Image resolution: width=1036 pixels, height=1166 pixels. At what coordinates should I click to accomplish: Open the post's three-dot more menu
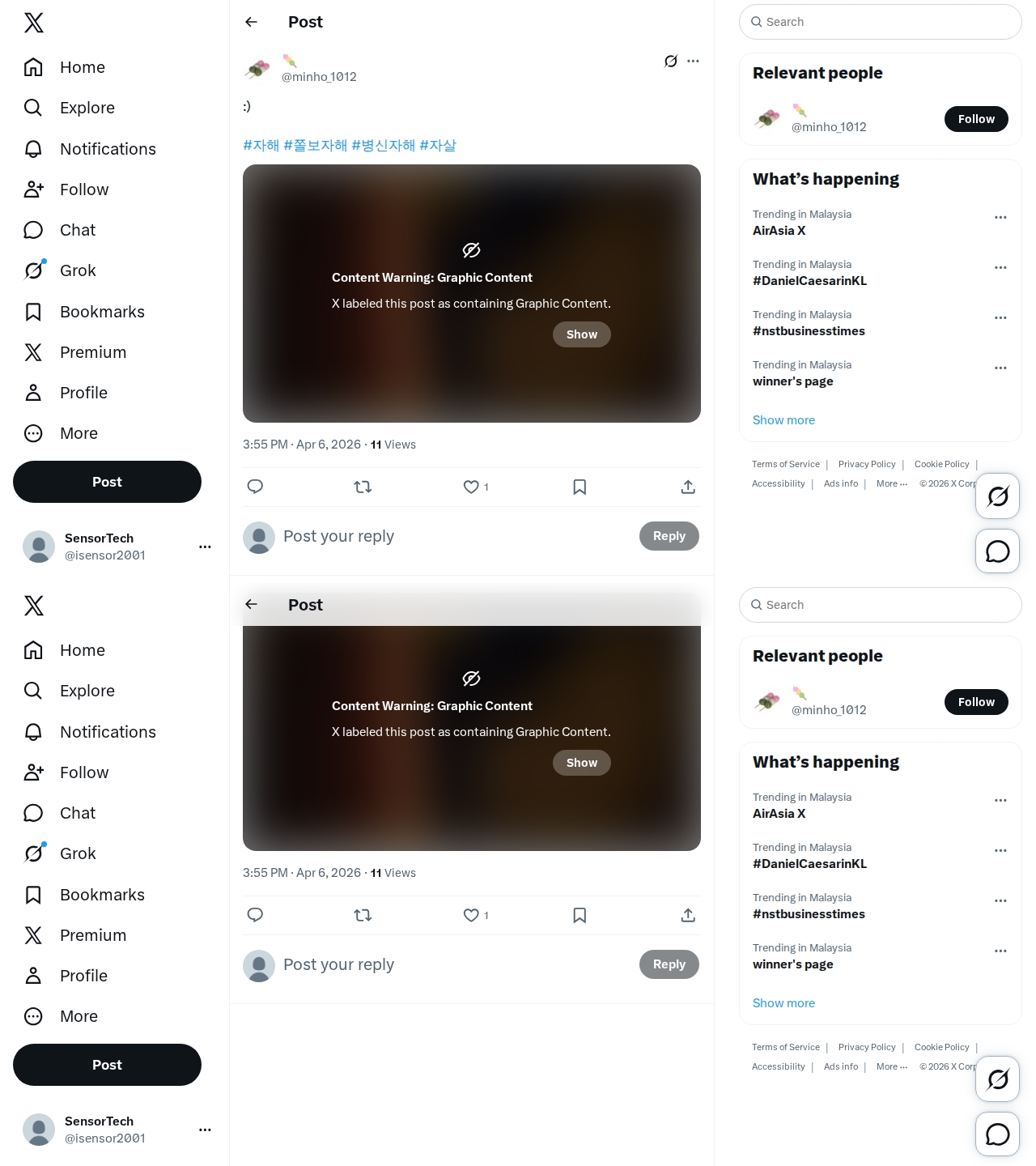[x=693, y=61]
